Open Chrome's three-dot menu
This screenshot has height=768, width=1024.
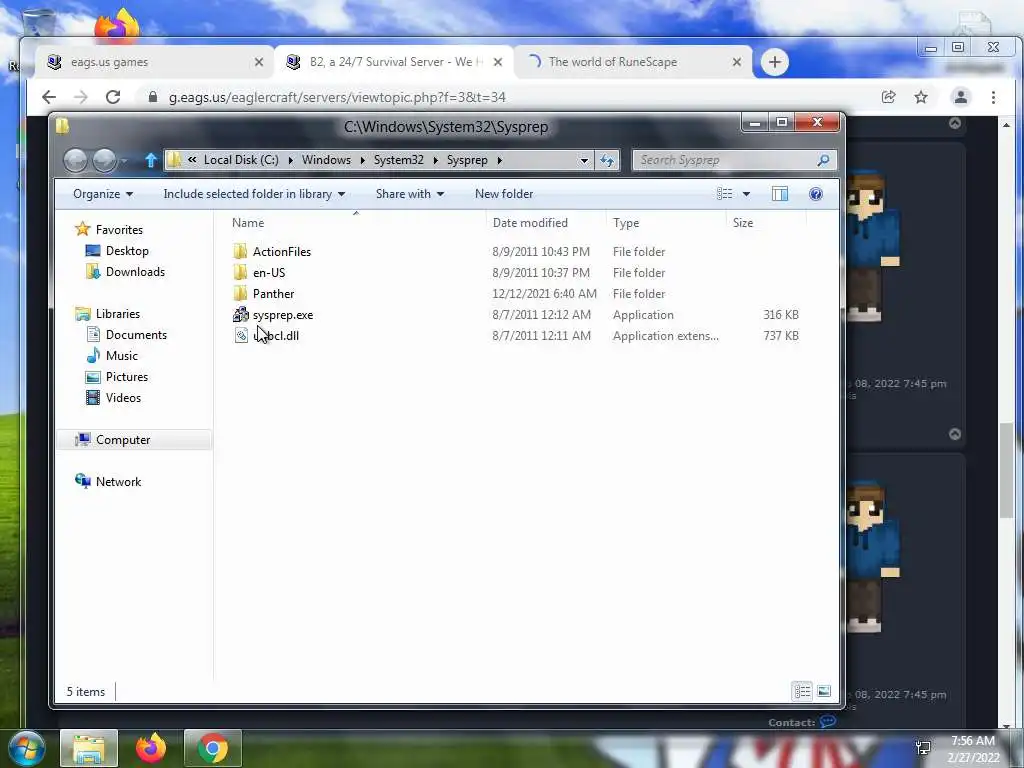tap(993, 97)
